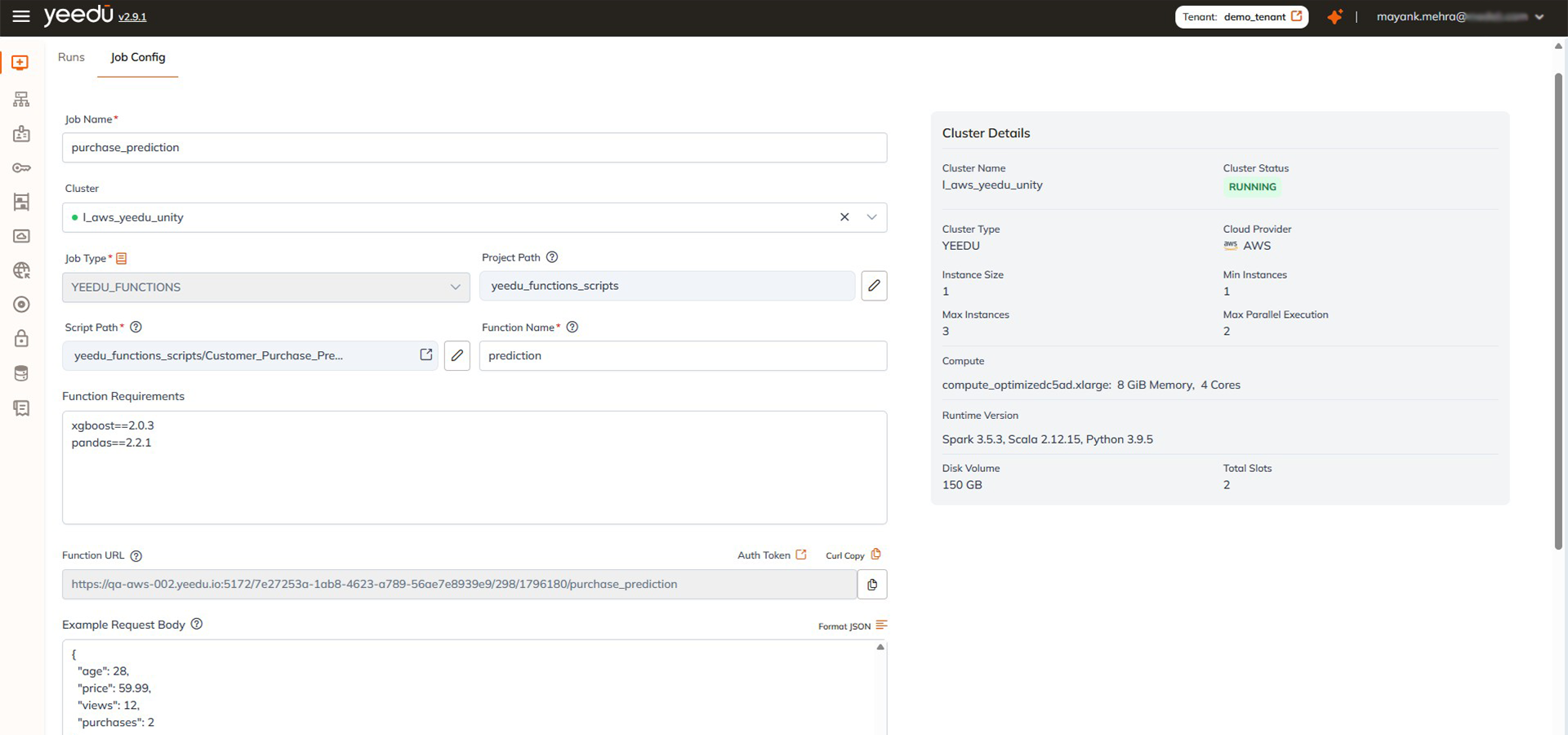Format the request body with Format JSON
Screen dimensions: 1568x735
point(853,626)
